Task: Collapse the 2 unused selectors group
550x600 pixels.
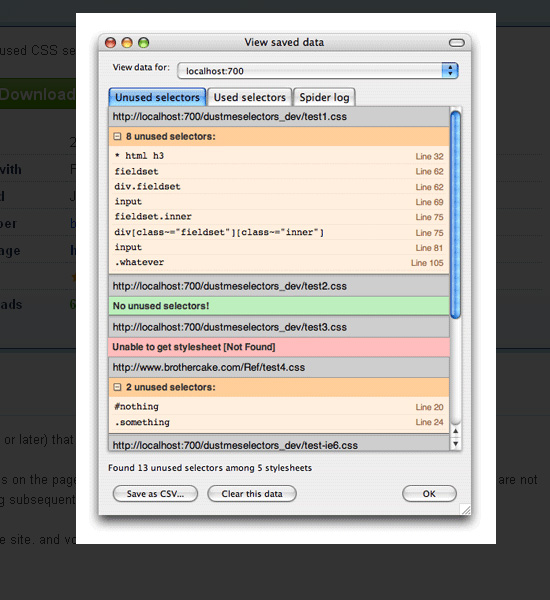Action: coord(118,387)
